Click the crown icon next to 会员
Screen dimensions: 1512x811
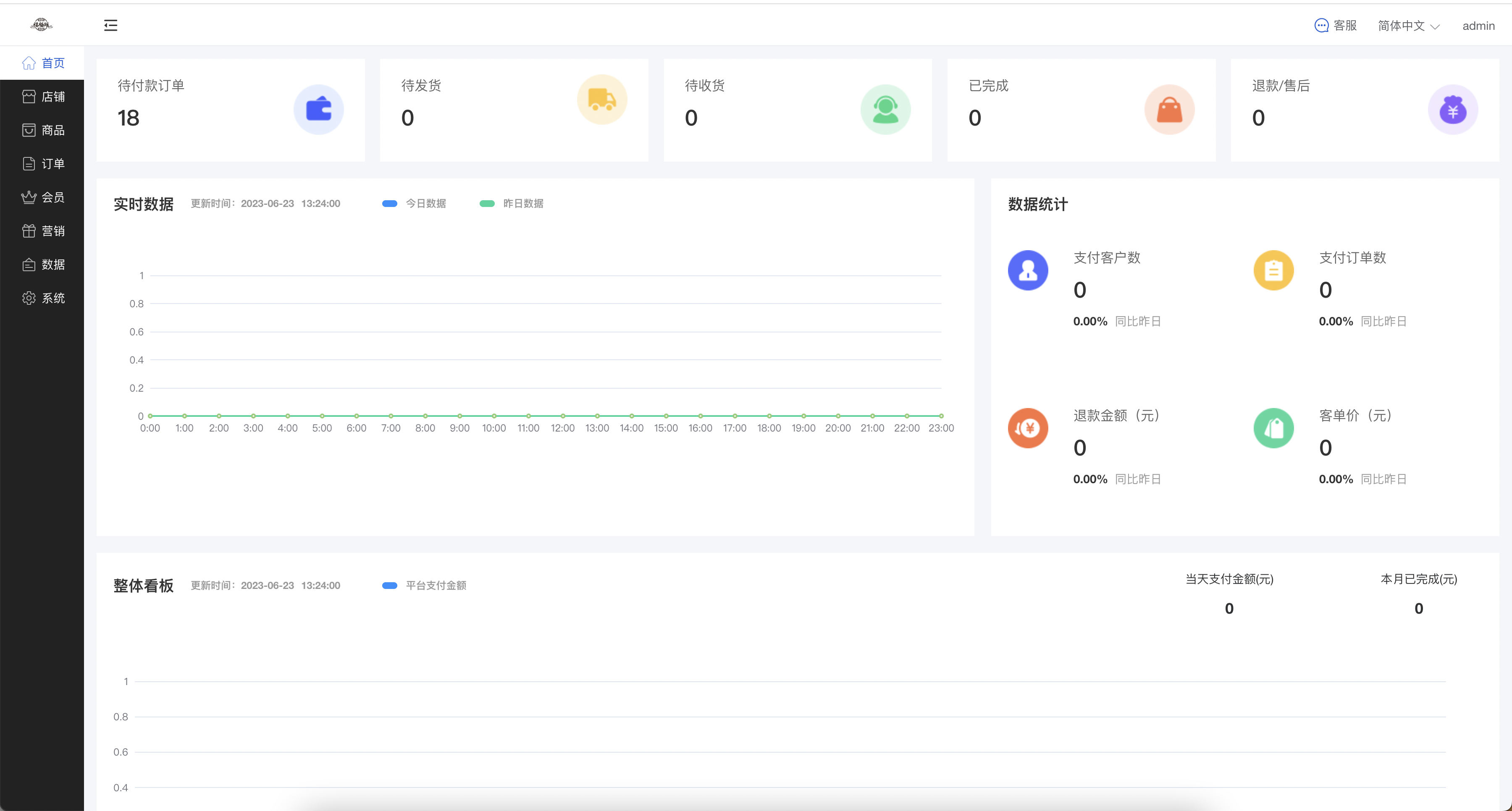[29, 197]
